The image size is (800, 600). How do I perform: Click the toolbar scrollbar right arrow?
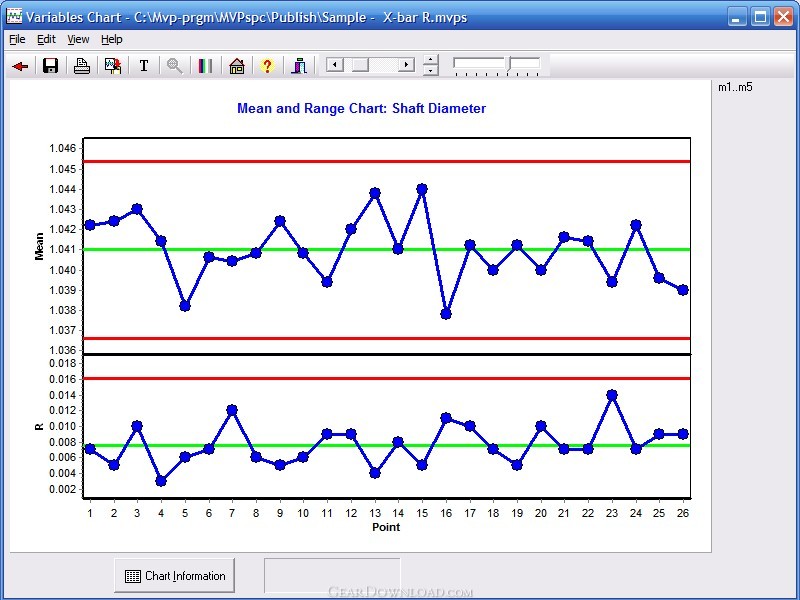[406, 65]
